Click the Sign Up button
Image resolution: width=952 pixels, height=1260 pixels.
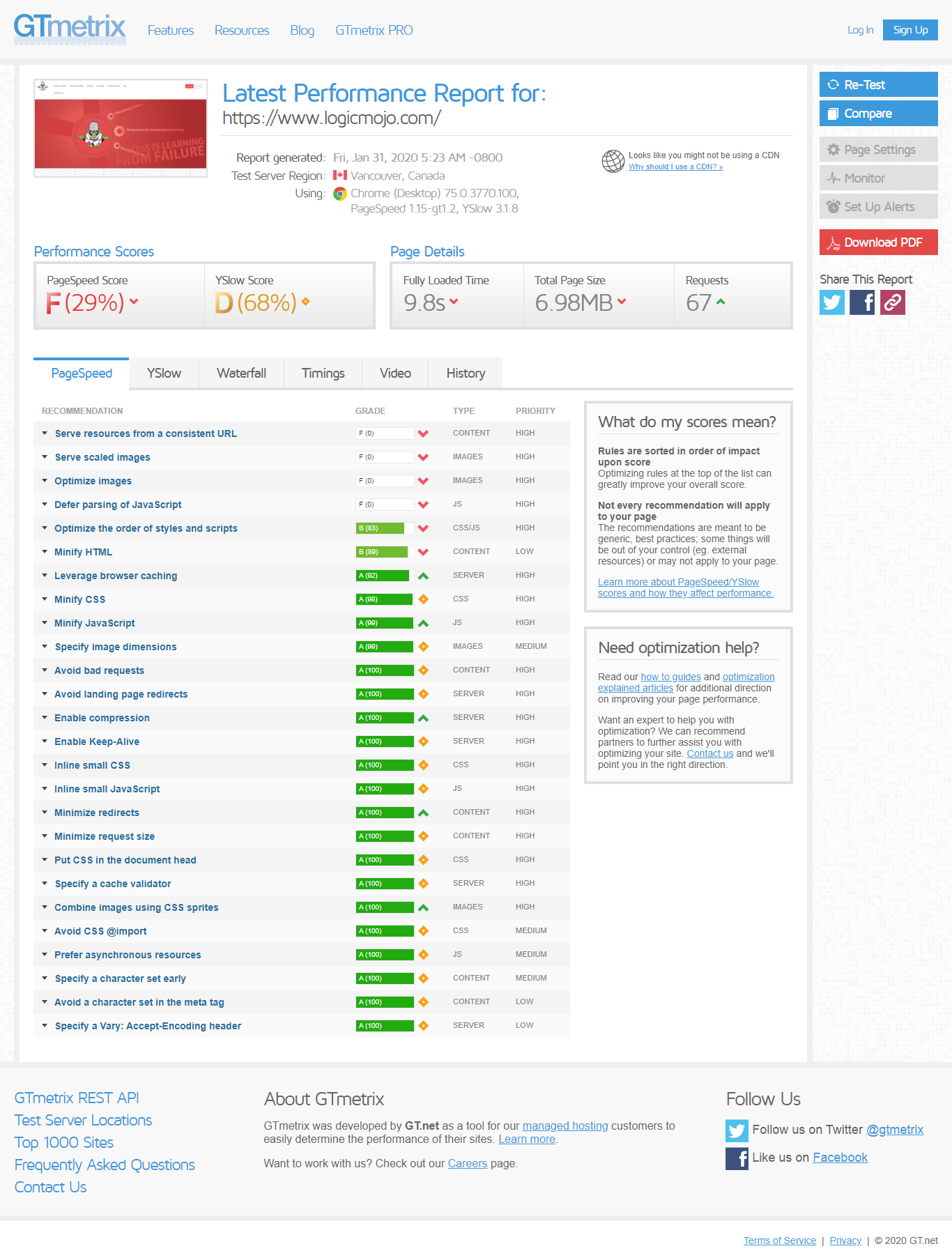[x=910, y=30]
